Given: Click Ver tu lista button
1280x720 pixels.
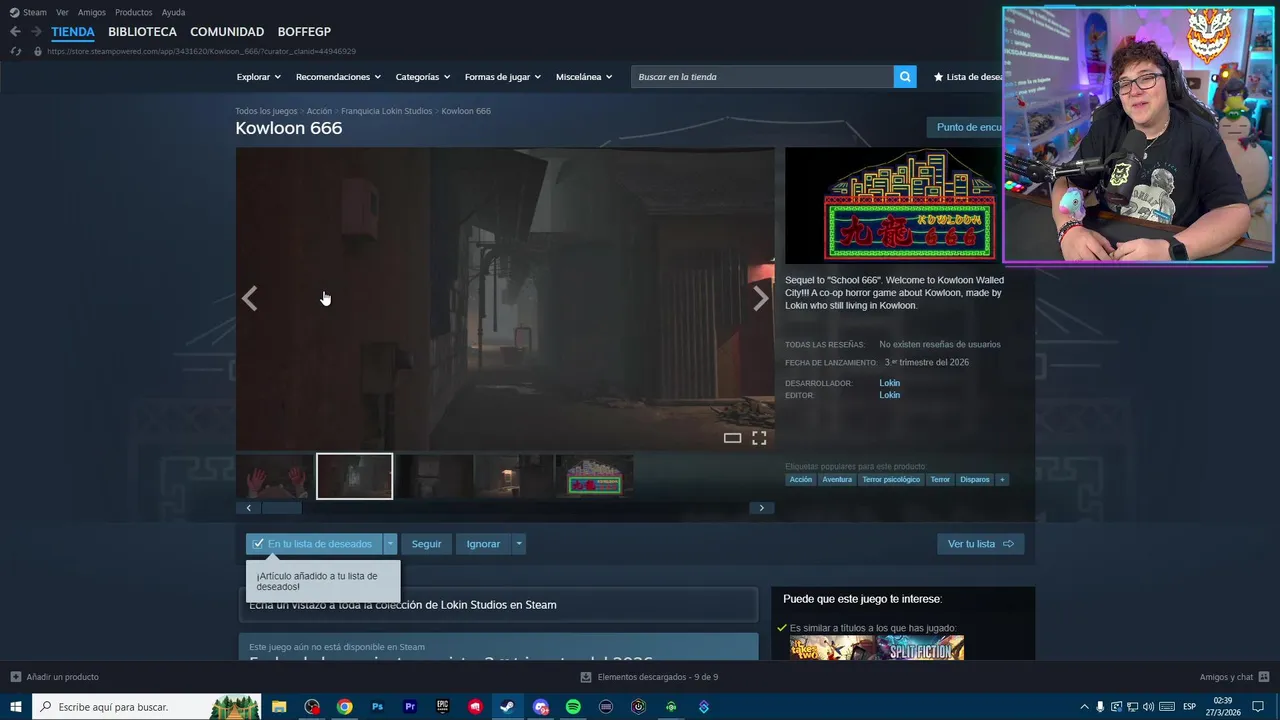Looking at the screenshot, I should point(980,544).
